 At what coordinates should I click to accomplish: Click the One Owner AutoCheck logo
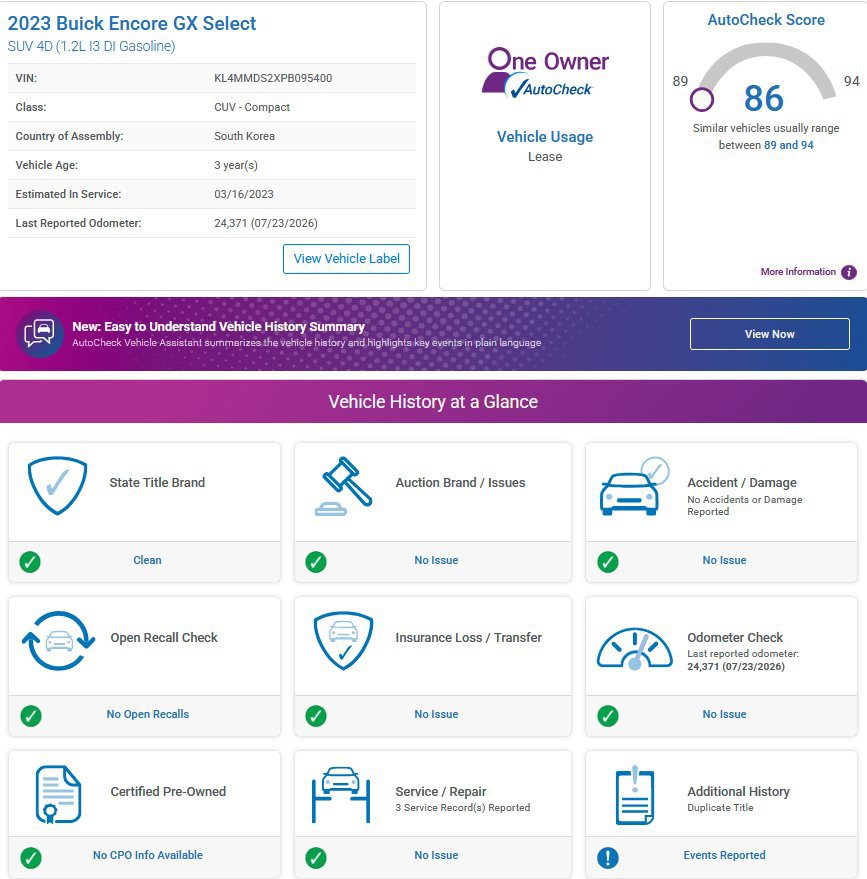pyautogui.click(x=545, y=73)
